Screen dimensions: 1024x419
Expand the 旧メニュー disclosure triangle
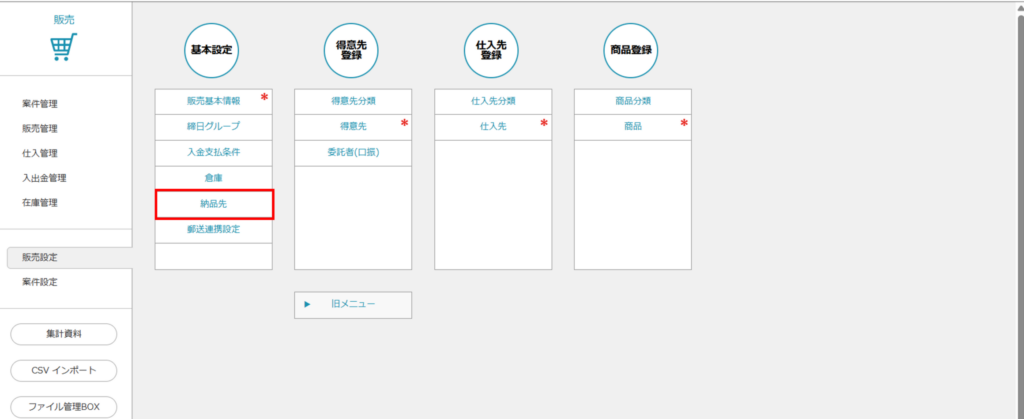308,304
